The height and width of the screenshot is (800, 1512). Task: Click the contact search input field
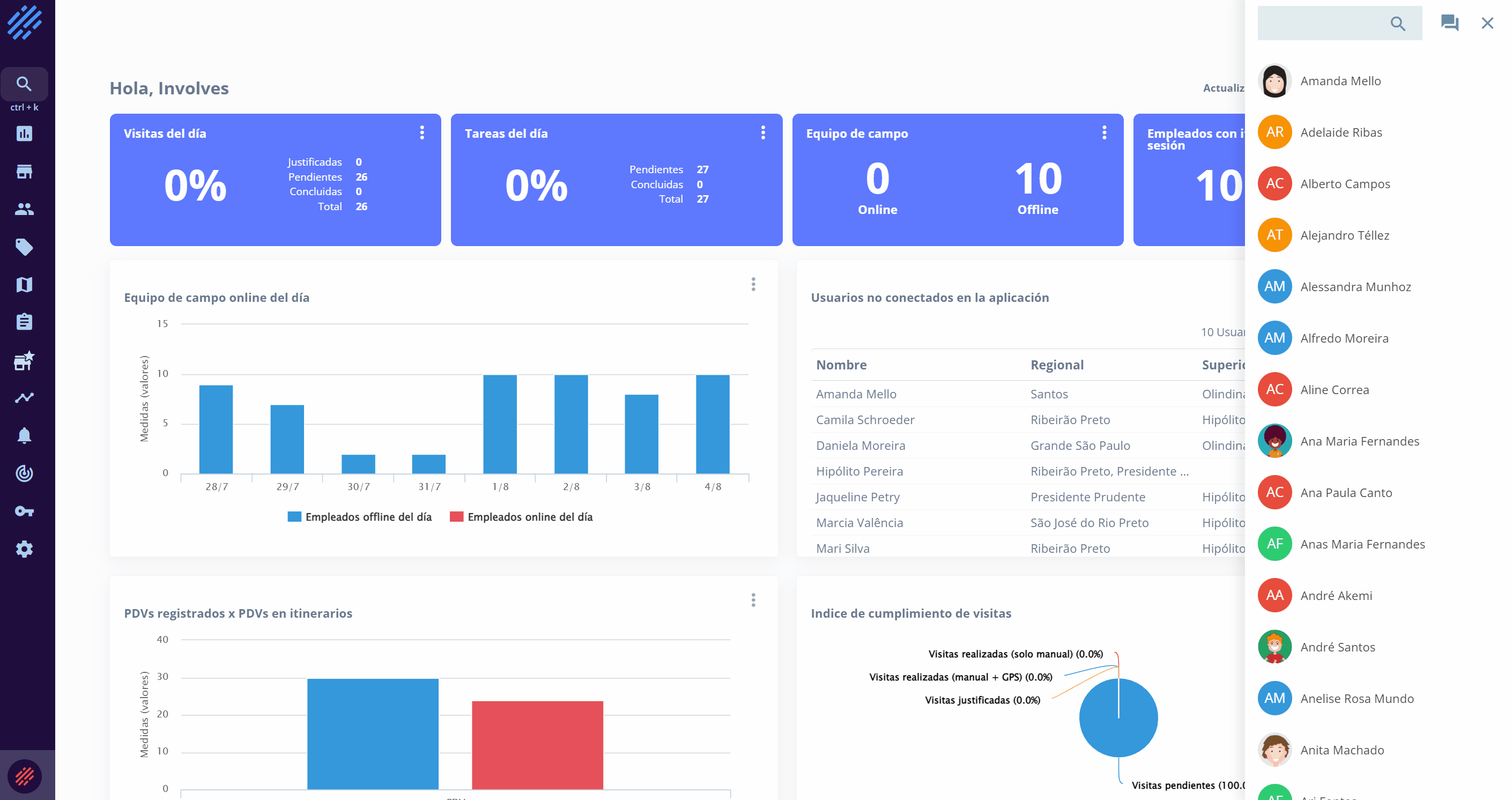1321,24
